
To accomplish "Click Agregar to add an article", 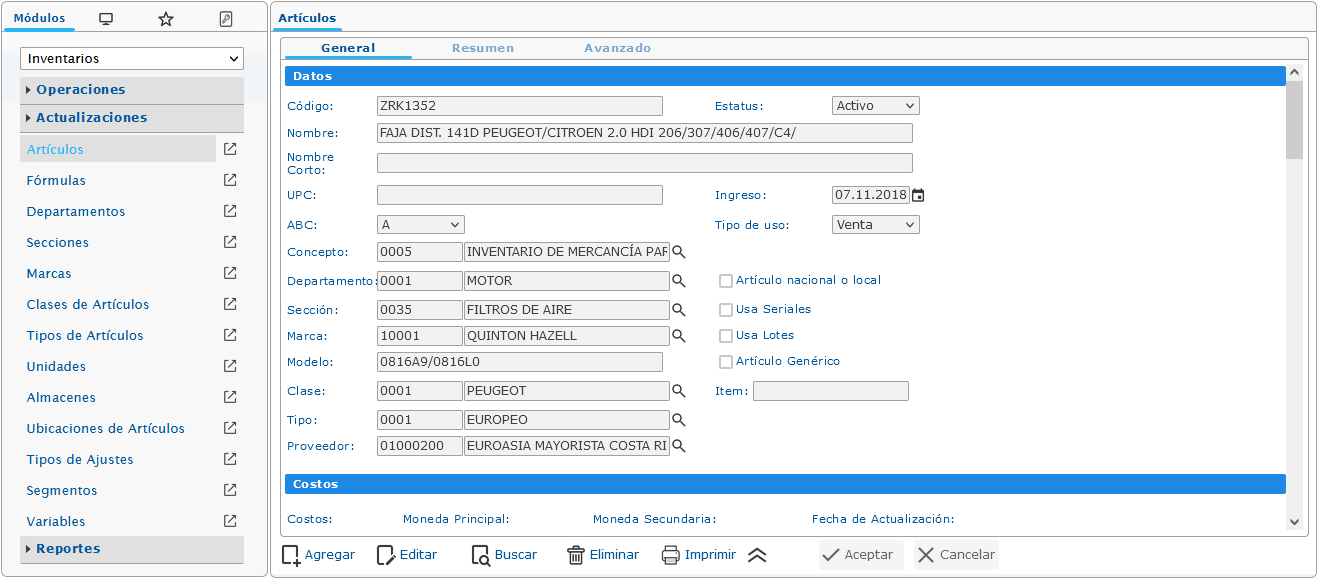I will pos(318,555).
